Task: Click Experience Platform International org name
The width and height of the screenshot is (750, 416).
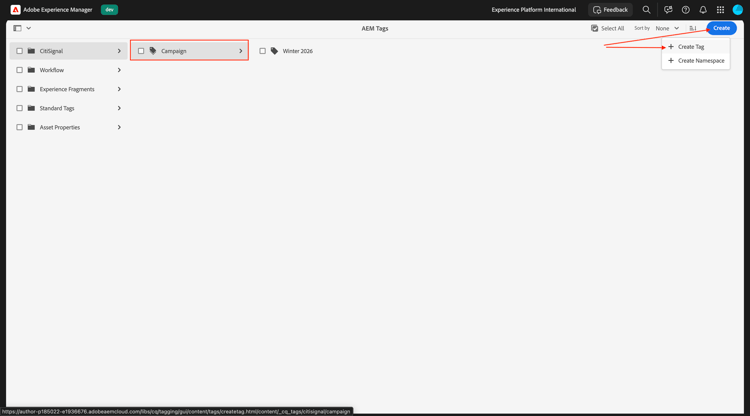Action: coord(534,10)
